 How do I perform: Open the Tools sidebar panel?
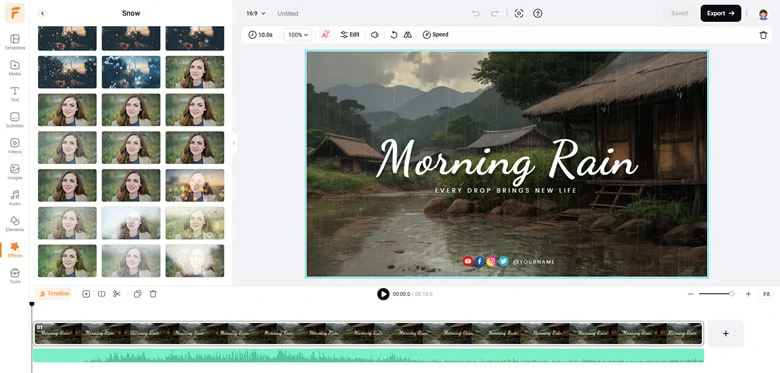15,276
